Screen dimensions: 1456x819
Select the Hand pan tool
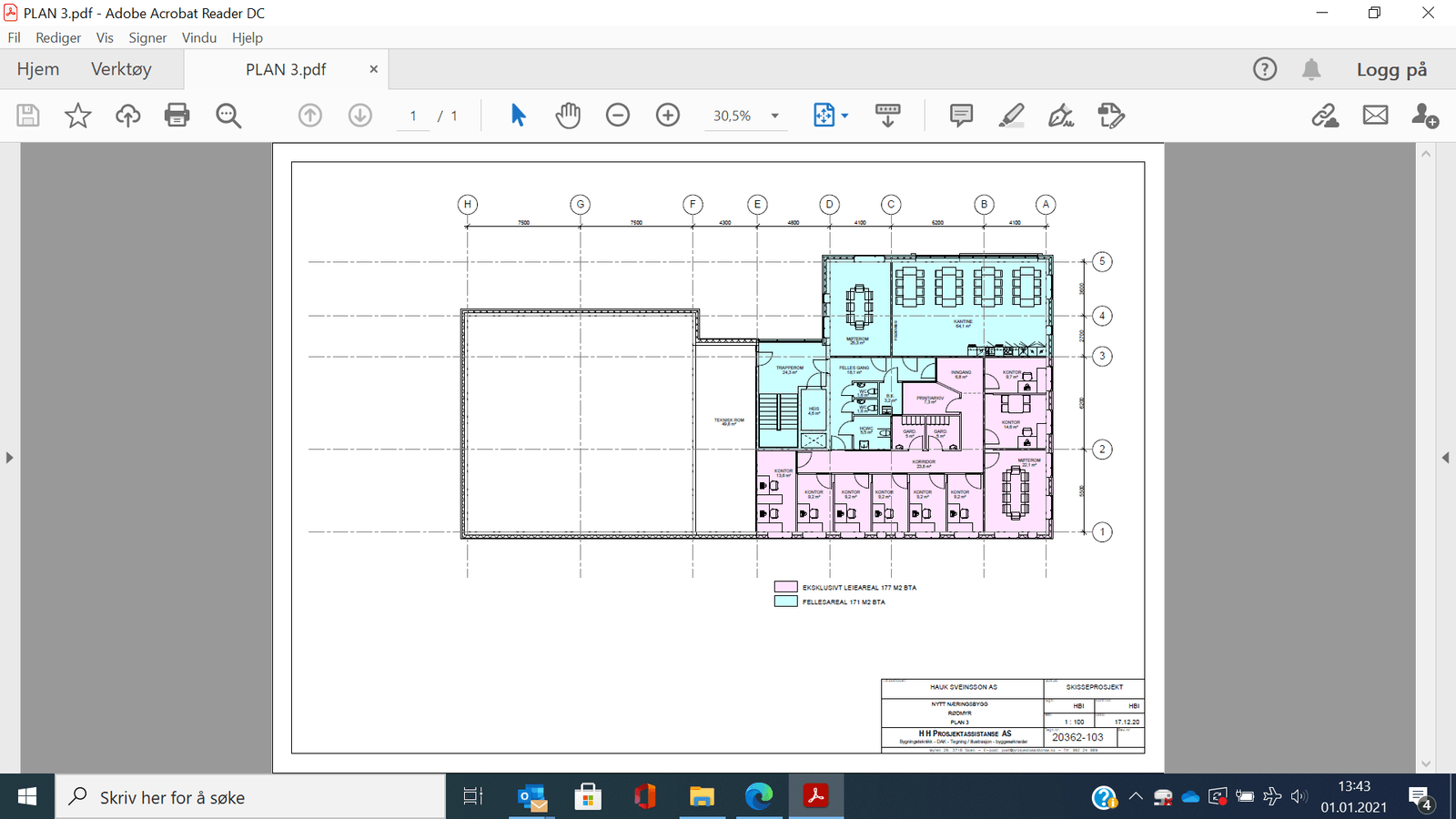[568, 116]
